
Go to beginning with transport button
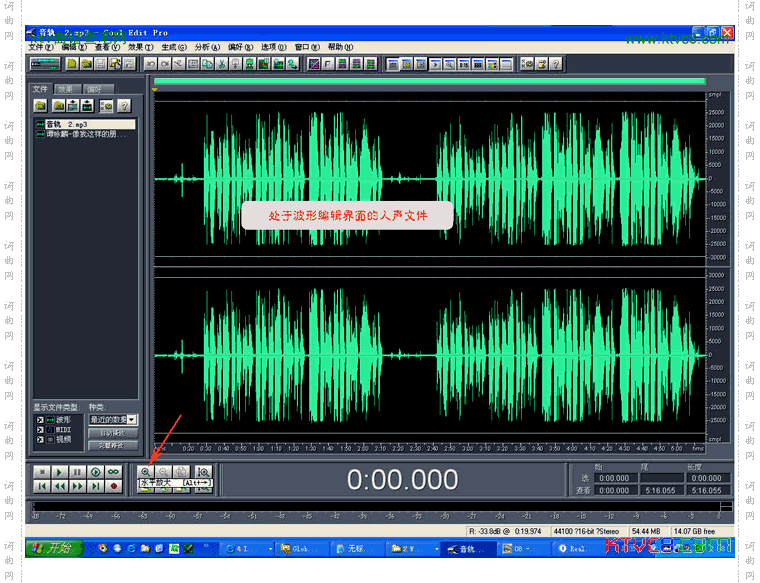pyautogui.click(x=42, y=486)
